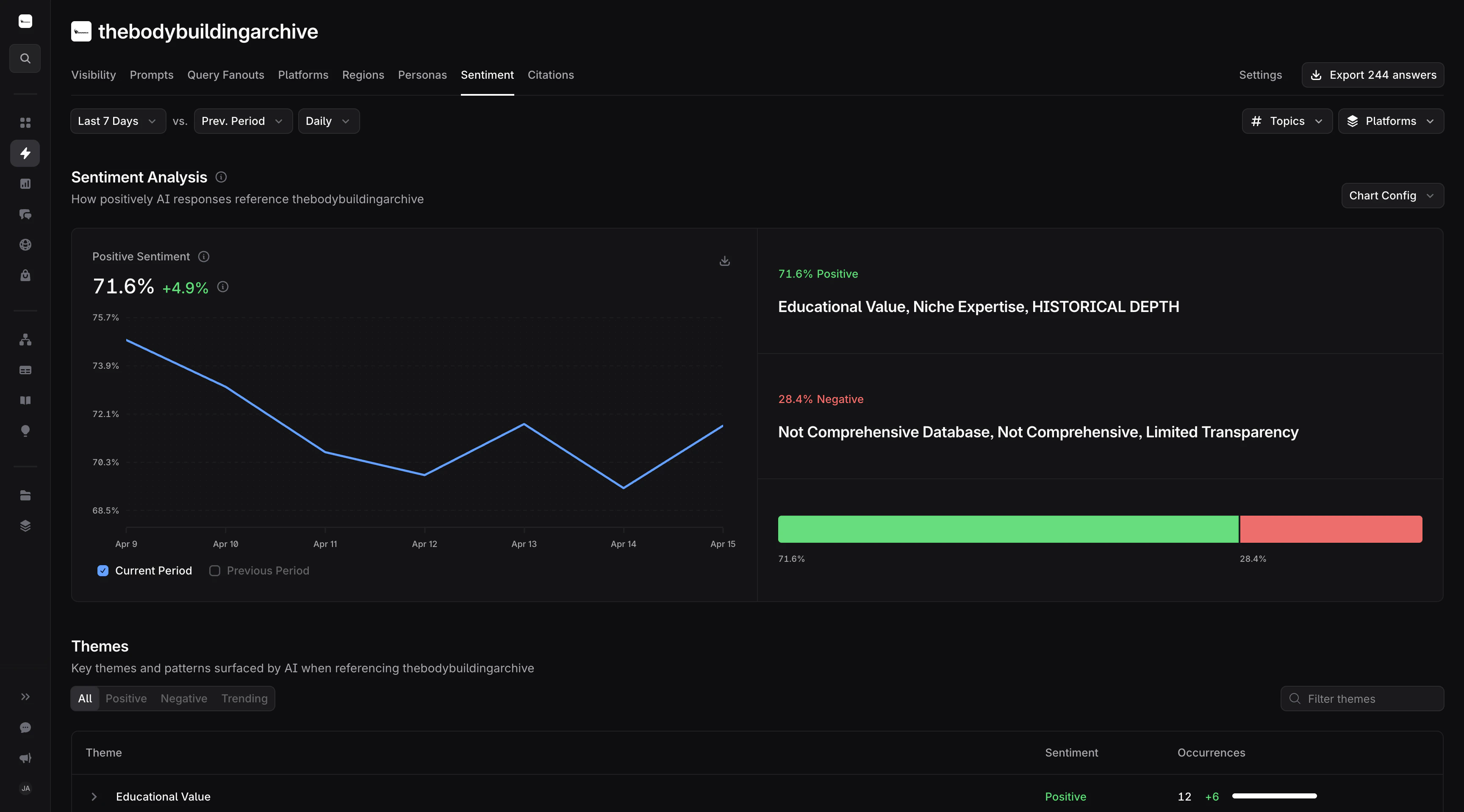Open the Last 7 Days dropdown

click(118, 121)
